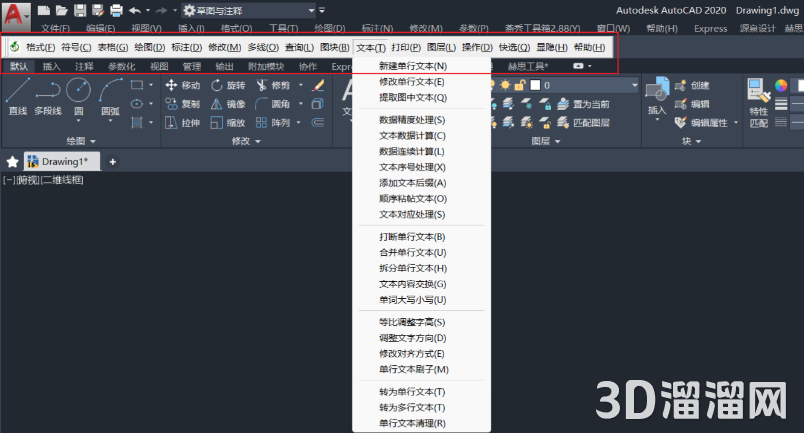Open the 草图与注释 workspace dropdown

click(249, 10)
